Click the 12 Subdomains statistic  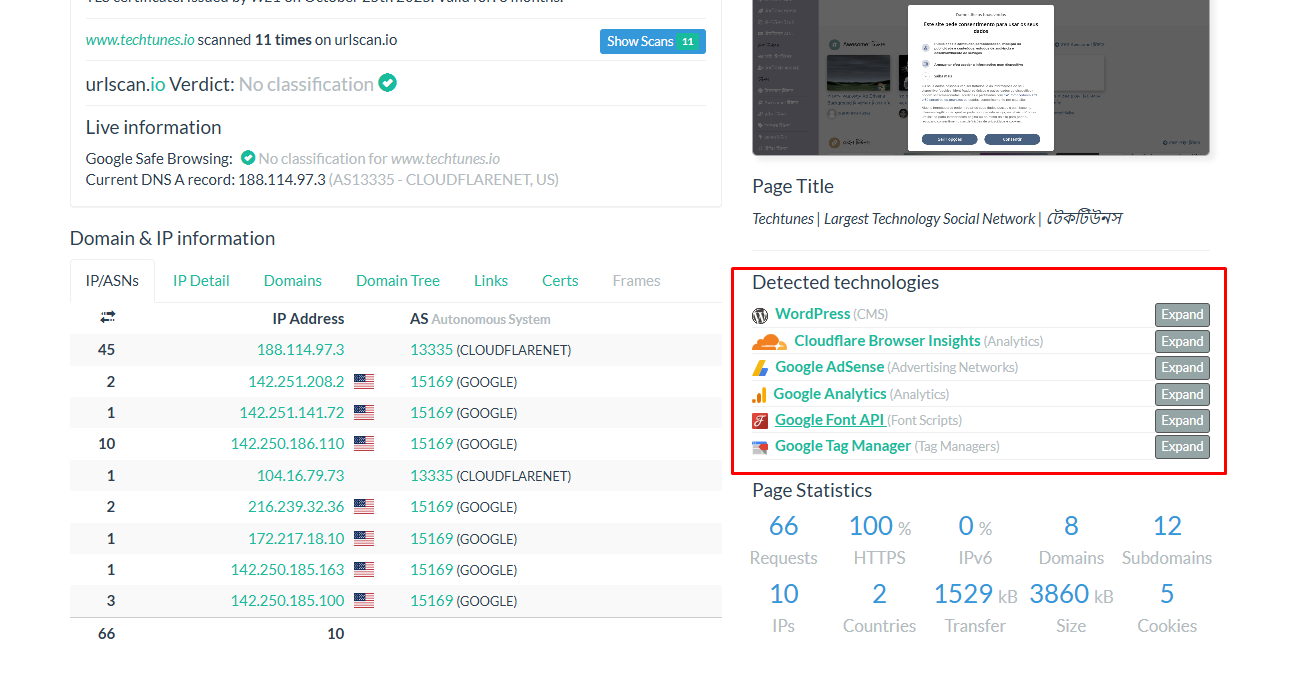1167,539
